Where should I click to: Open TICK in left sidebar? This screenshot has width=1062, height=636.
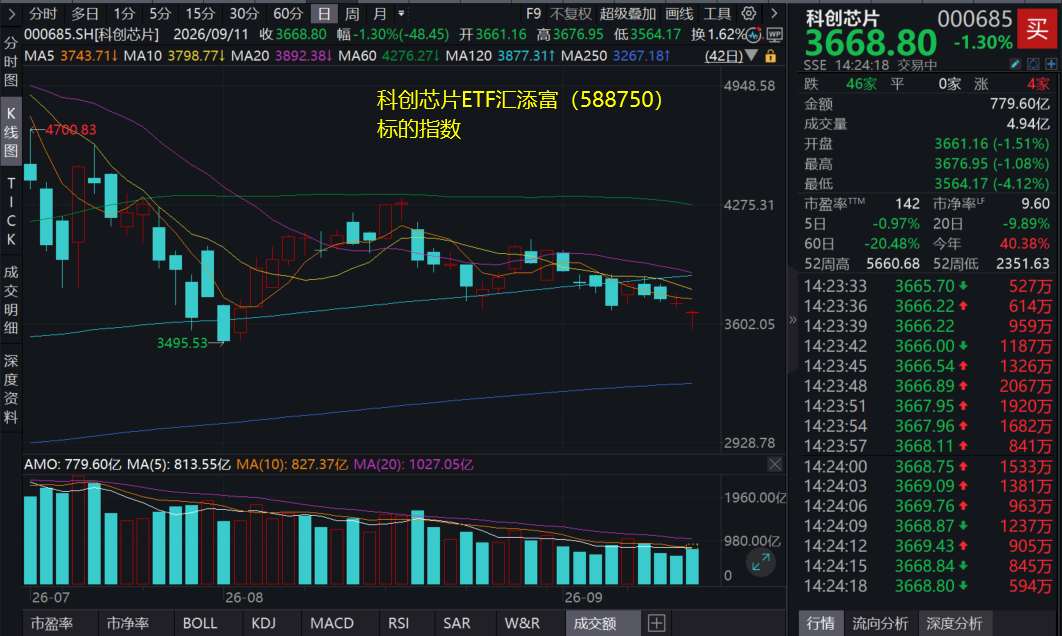coord(11,211)
